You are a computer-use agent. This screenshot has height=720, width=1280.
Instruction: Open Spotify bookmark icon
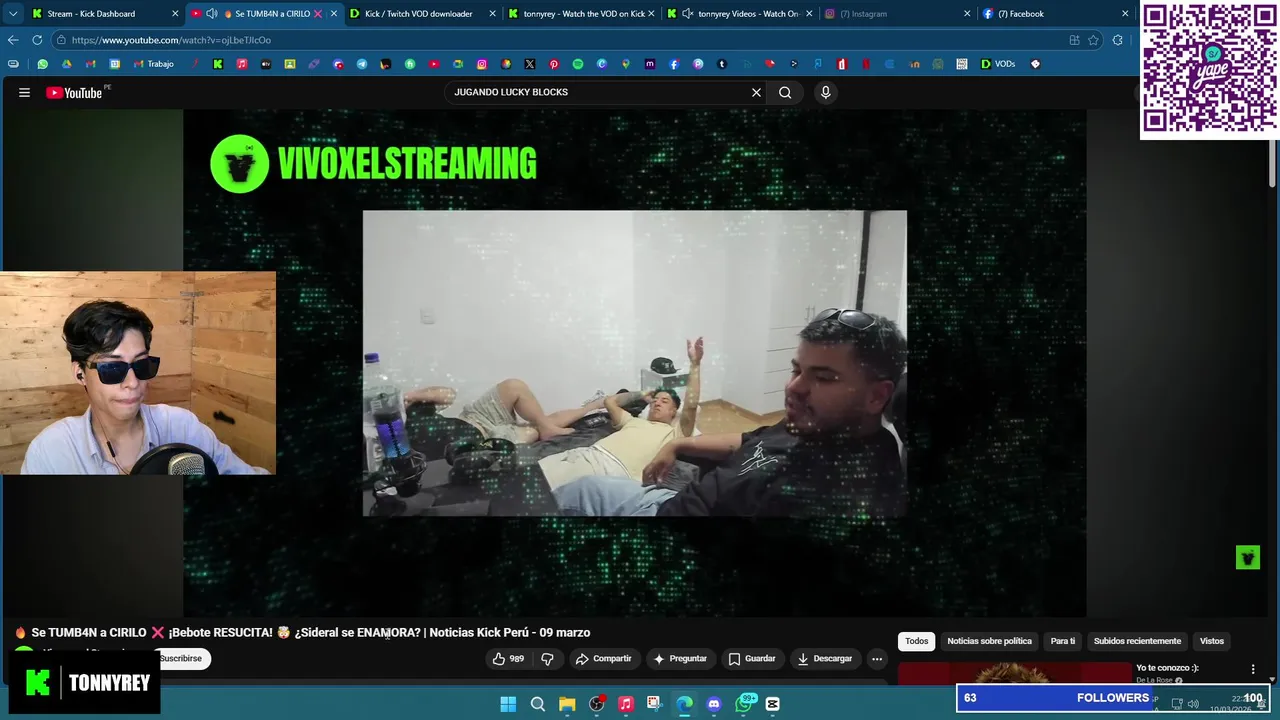(578, 64)
